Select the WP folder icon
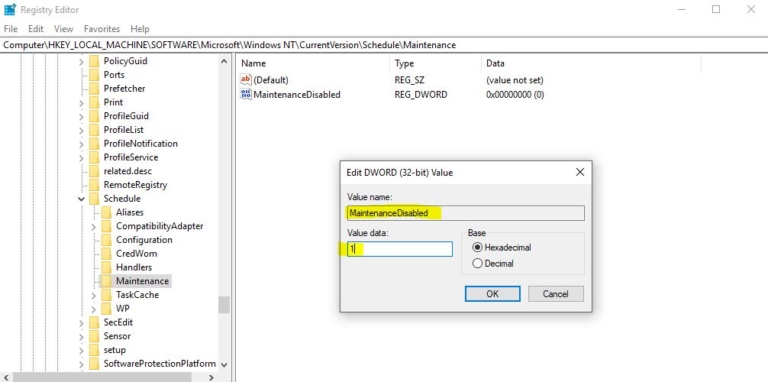Screen dimensions: 768x382 click(106, 309)
